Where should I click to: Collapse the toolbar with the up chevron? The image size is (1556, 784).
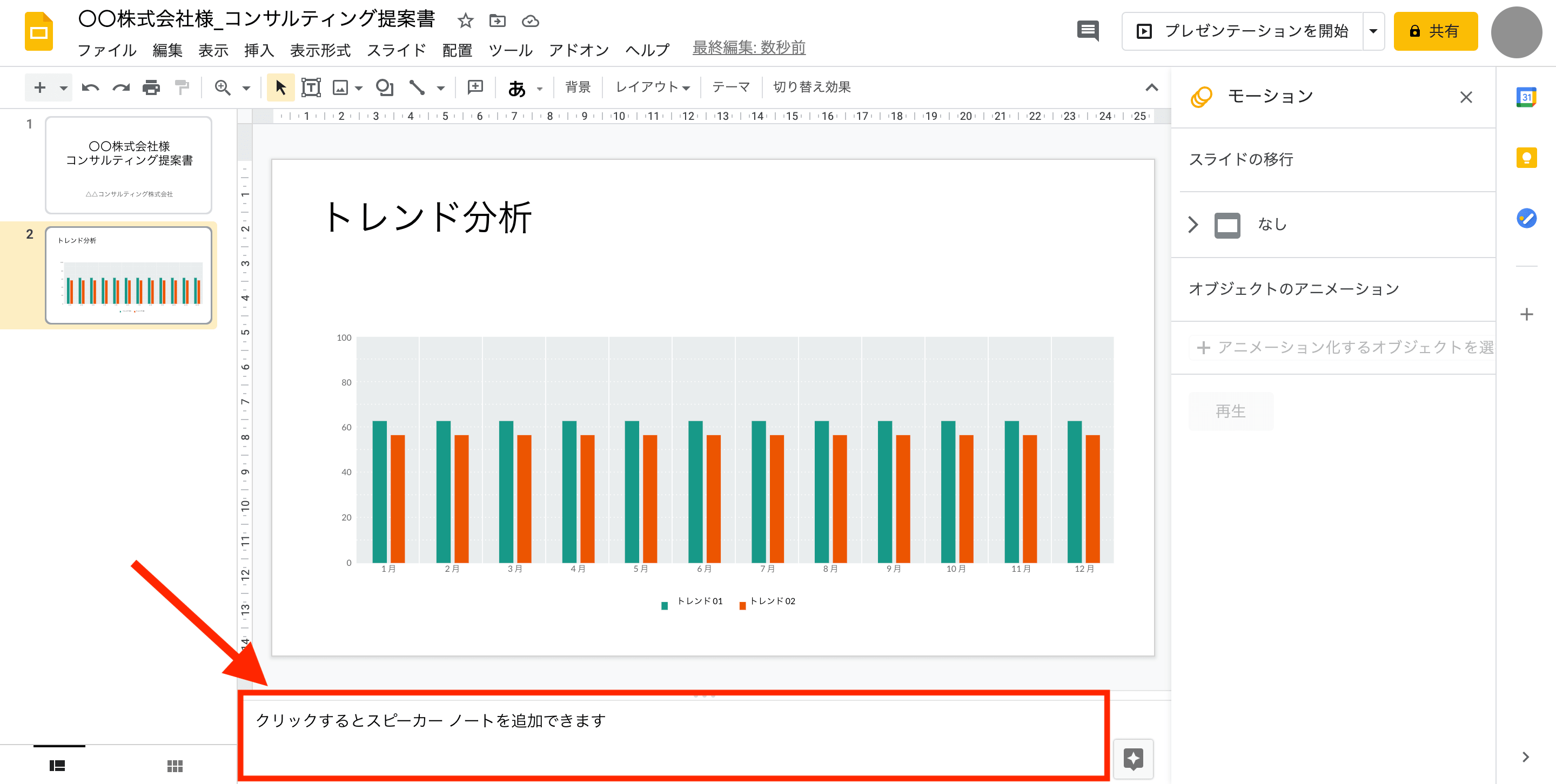pyautogui.click(x=1151, y=87)
